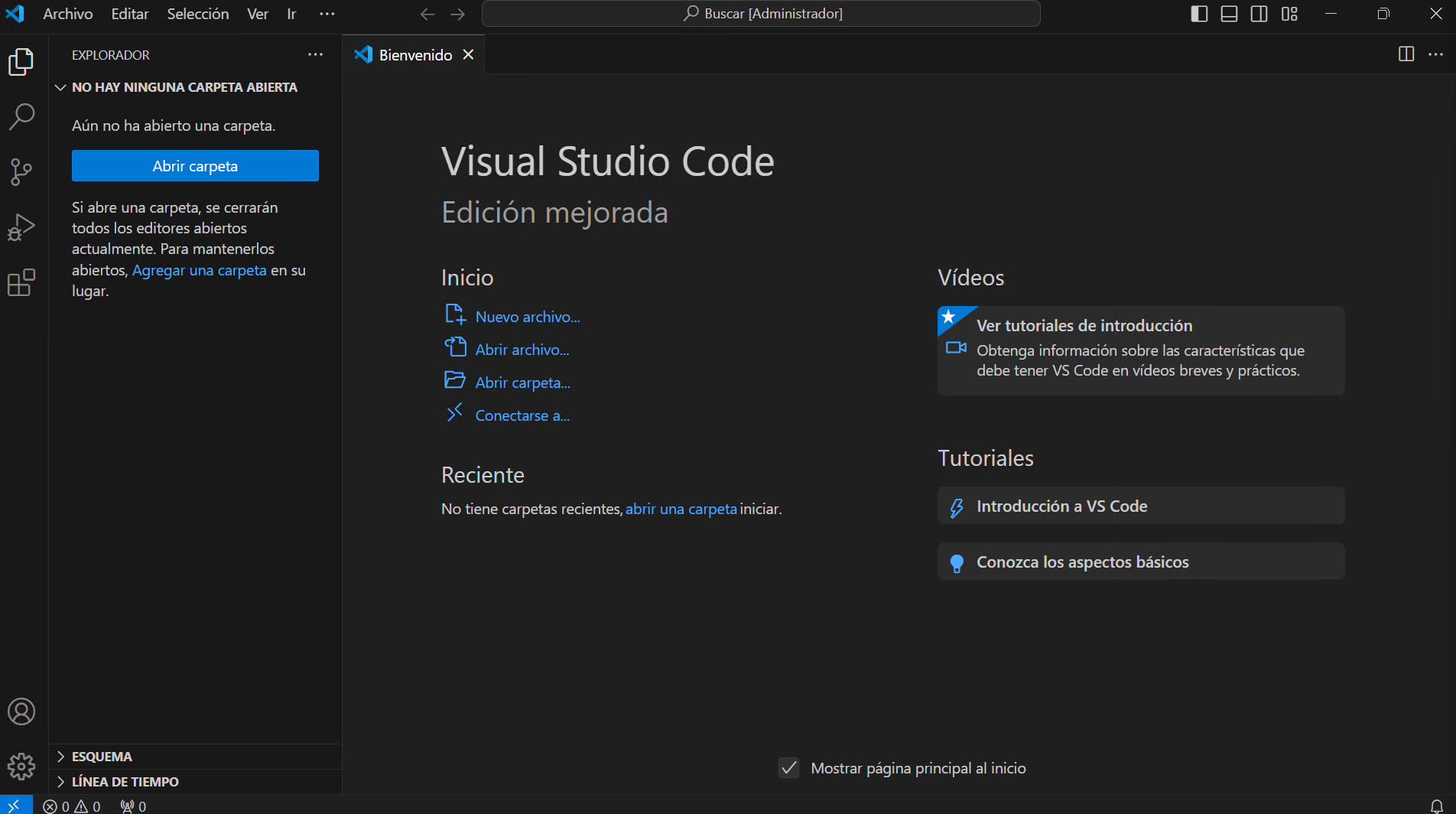Screen dimensions: 1456x814
Task: Click the blue Abrir carpeta button
Action: coord(195,166)
